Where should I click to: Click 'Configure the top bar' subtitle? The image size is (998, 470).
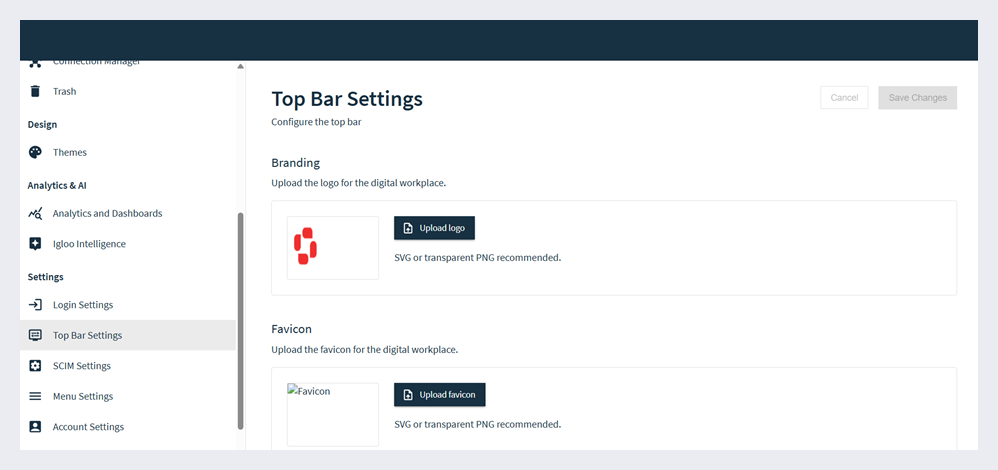(316, 122)
